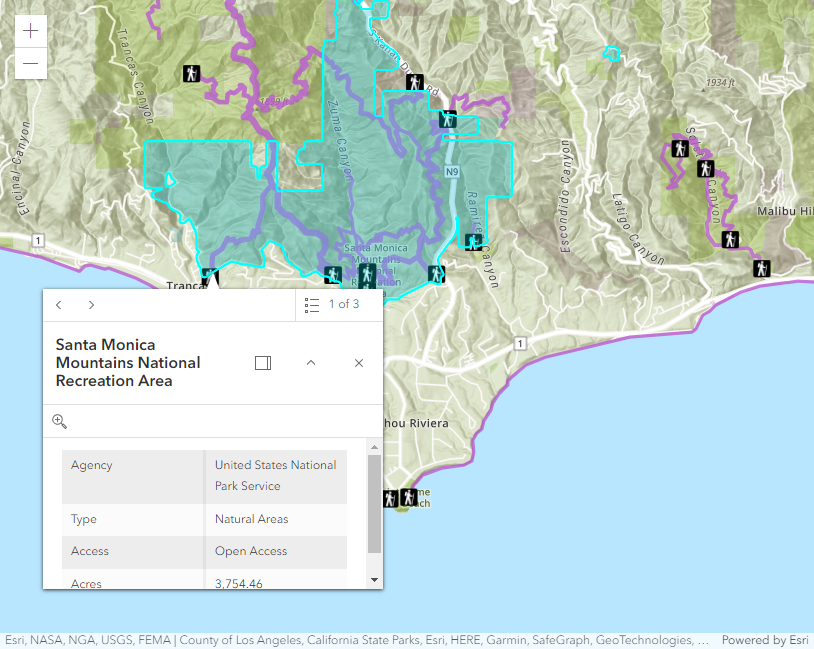Close the Santa Monica Mountains popup
The width and height of the screenshot is (814, 649).
tap(359, 363)
